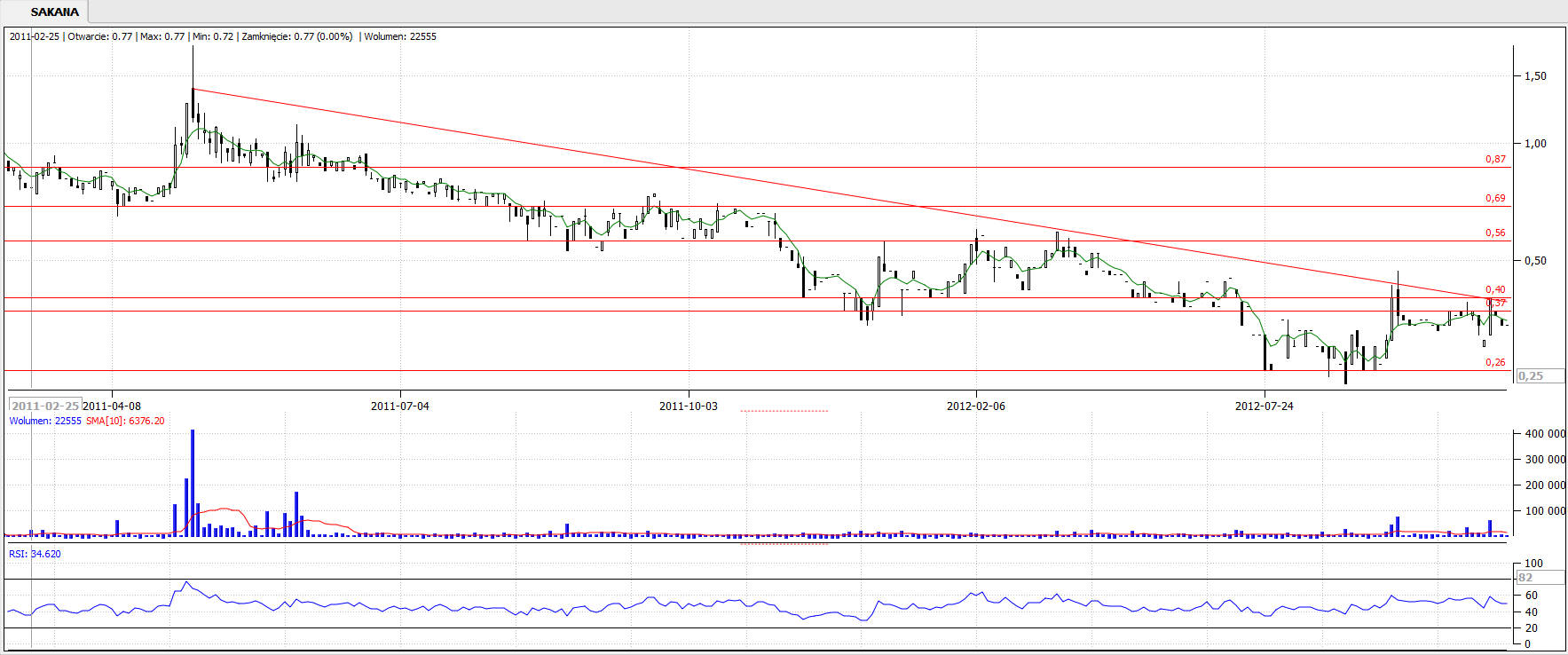This screenshot has height=655, width=1568.
Task: Click the 82 value box on RSI axis
Action: click(x=1539, y=578)
